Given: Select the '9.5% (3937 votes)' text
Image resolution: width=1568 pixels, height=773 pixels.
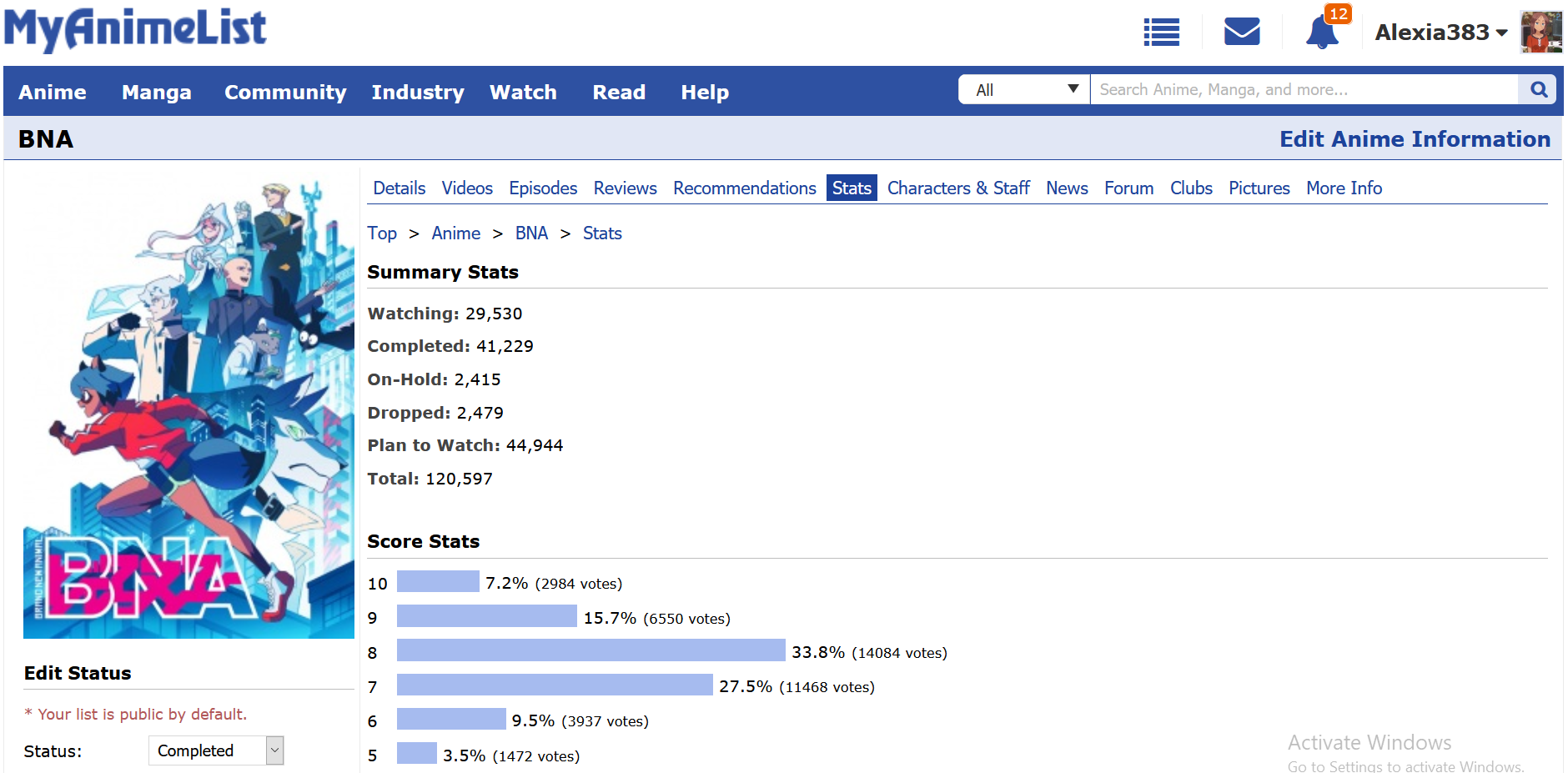Looking at the screenshot, I should 580,720.
